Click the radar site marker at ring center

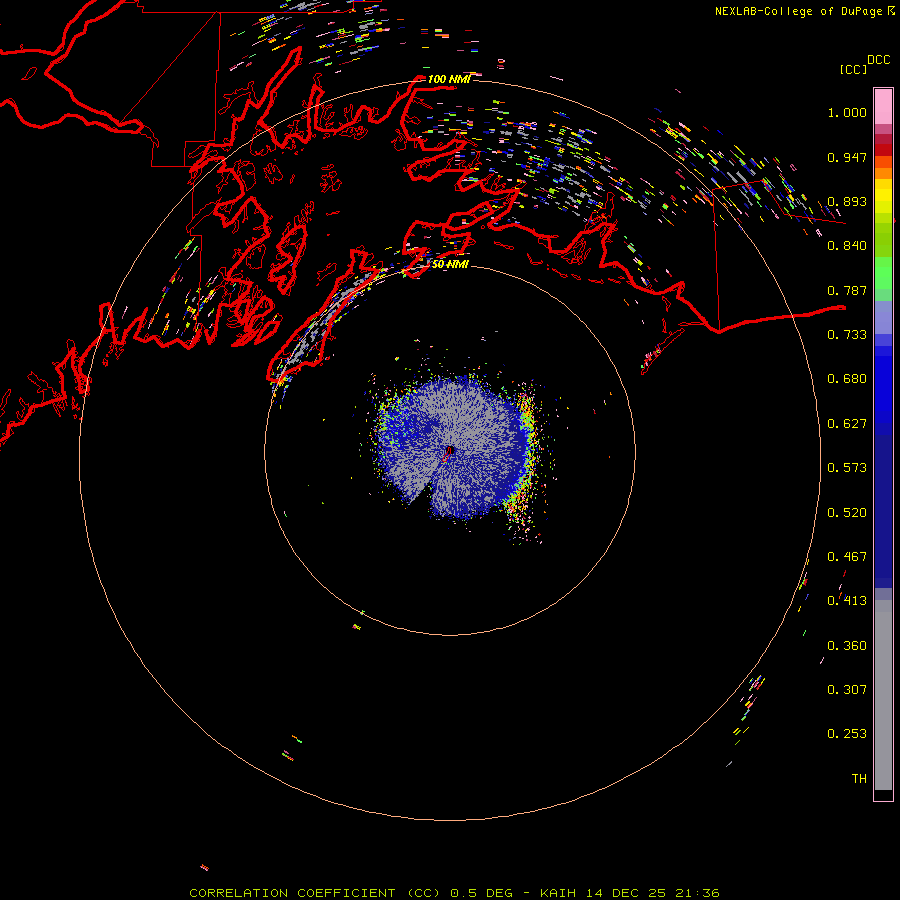click(449, 451)
